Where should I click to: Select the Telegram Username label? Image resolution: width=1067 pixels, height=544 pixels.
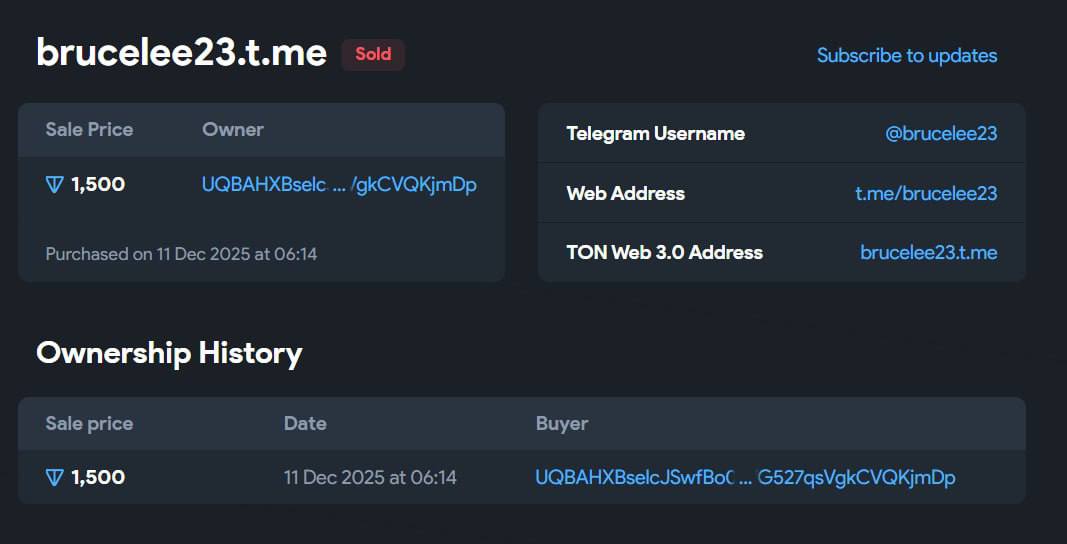(x=655, y=133)
